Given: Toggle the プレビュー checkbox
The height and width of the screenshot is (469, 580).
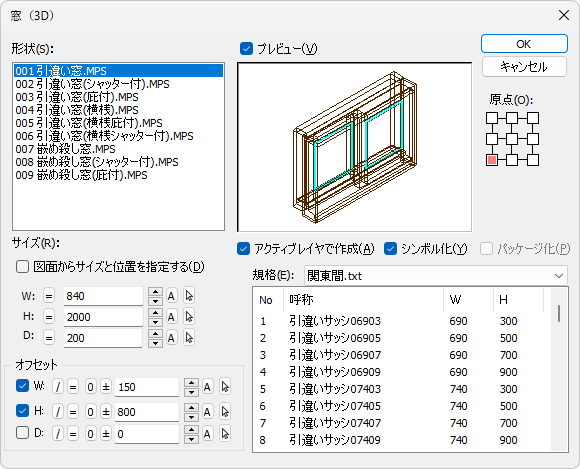Looking at the screenshot, I should (246, 48).
